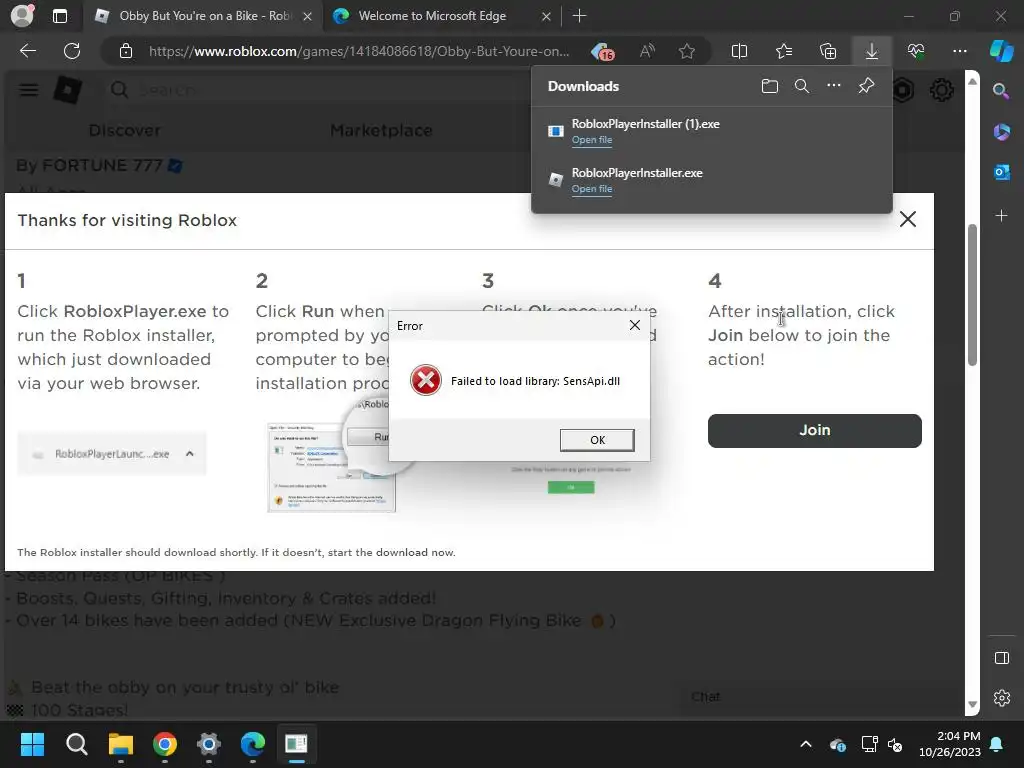
Task: Open File Explorer from taskbar
Action: click(121, 744)
